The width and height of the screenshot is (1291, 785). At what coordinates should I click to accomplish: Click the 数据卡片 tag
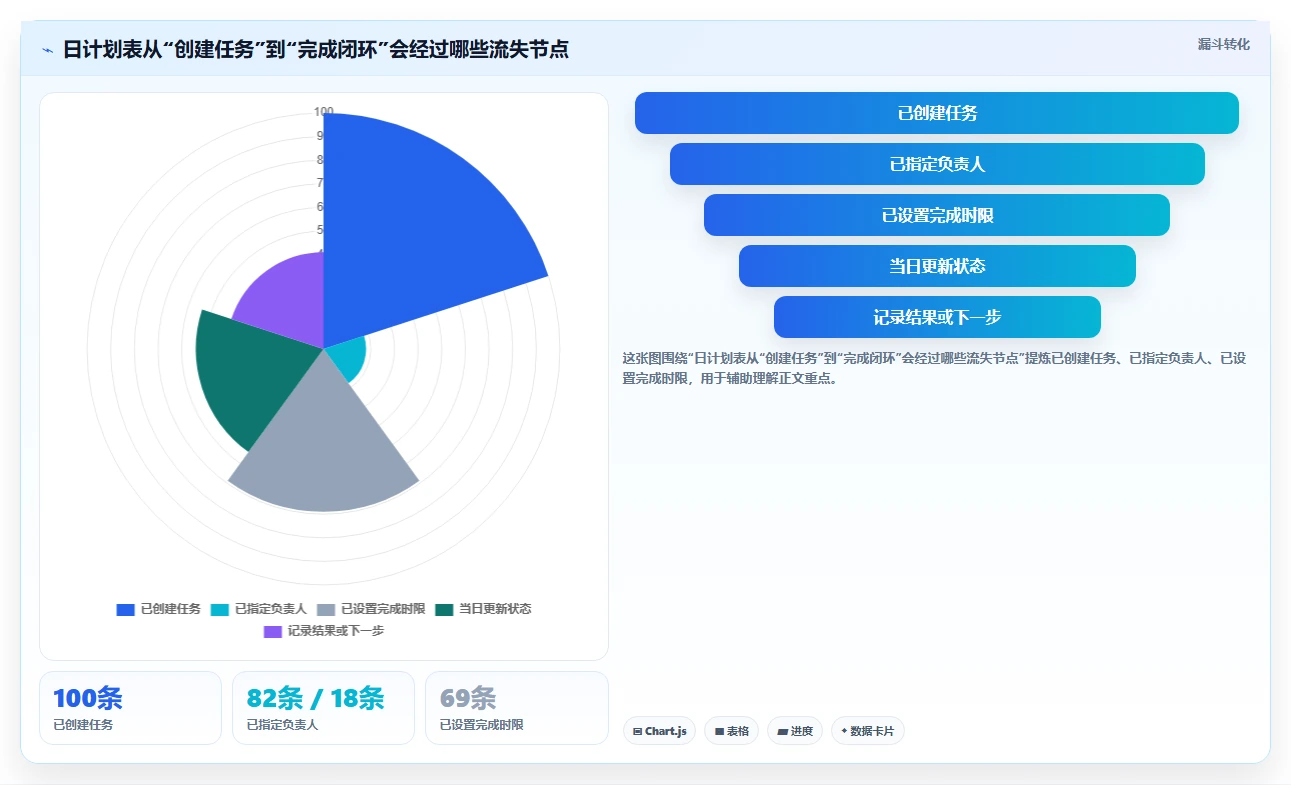[868, 731]
